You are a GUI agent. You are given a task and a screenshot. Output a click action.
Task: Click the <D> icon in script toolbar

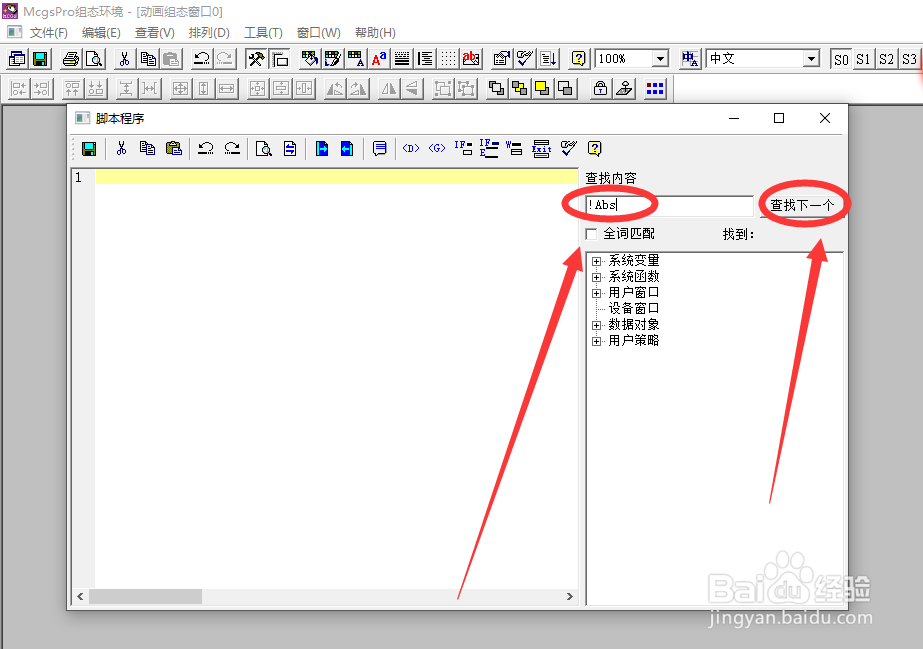[x=411, y=148]
